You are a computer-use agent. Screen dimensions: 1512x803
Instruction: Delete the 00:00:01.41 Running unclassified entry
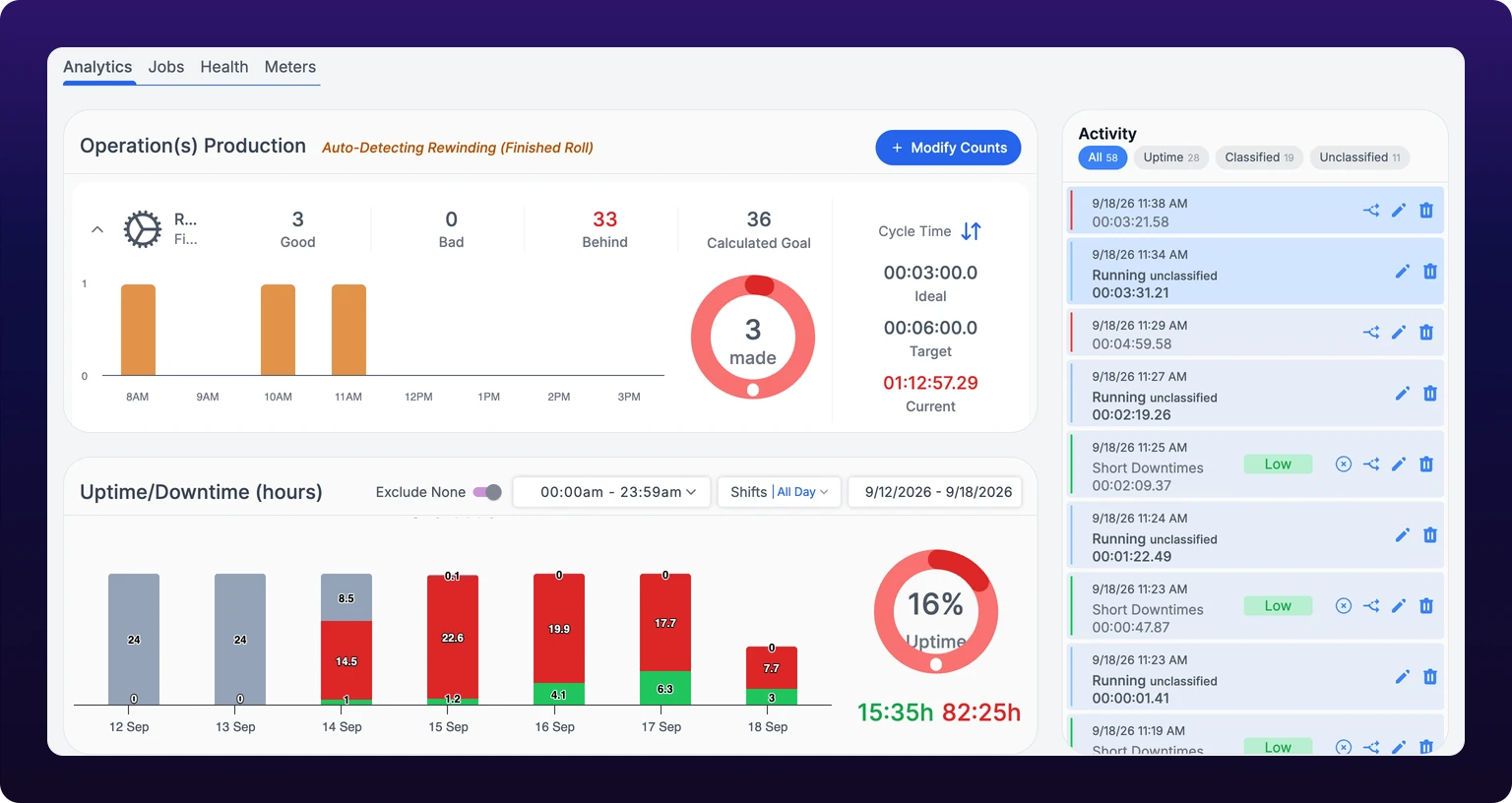click(x=1430, y=677)
